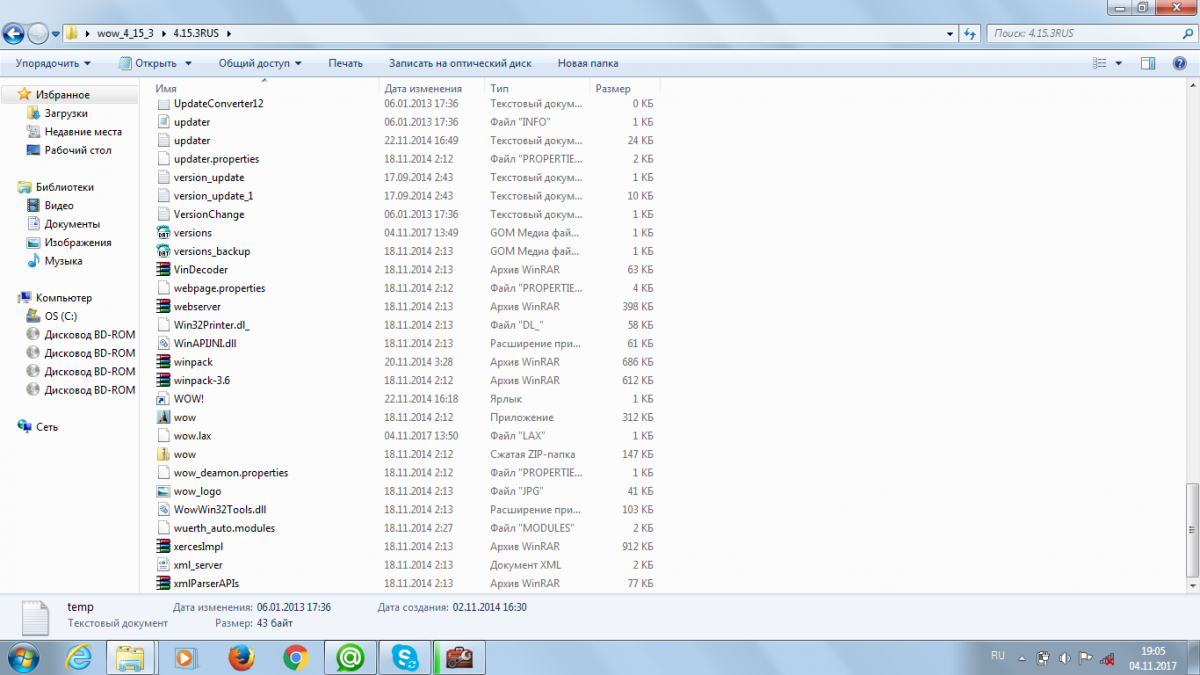Open Skype from the taskbar
The image size is (1200, 675).
coord(404,657)
